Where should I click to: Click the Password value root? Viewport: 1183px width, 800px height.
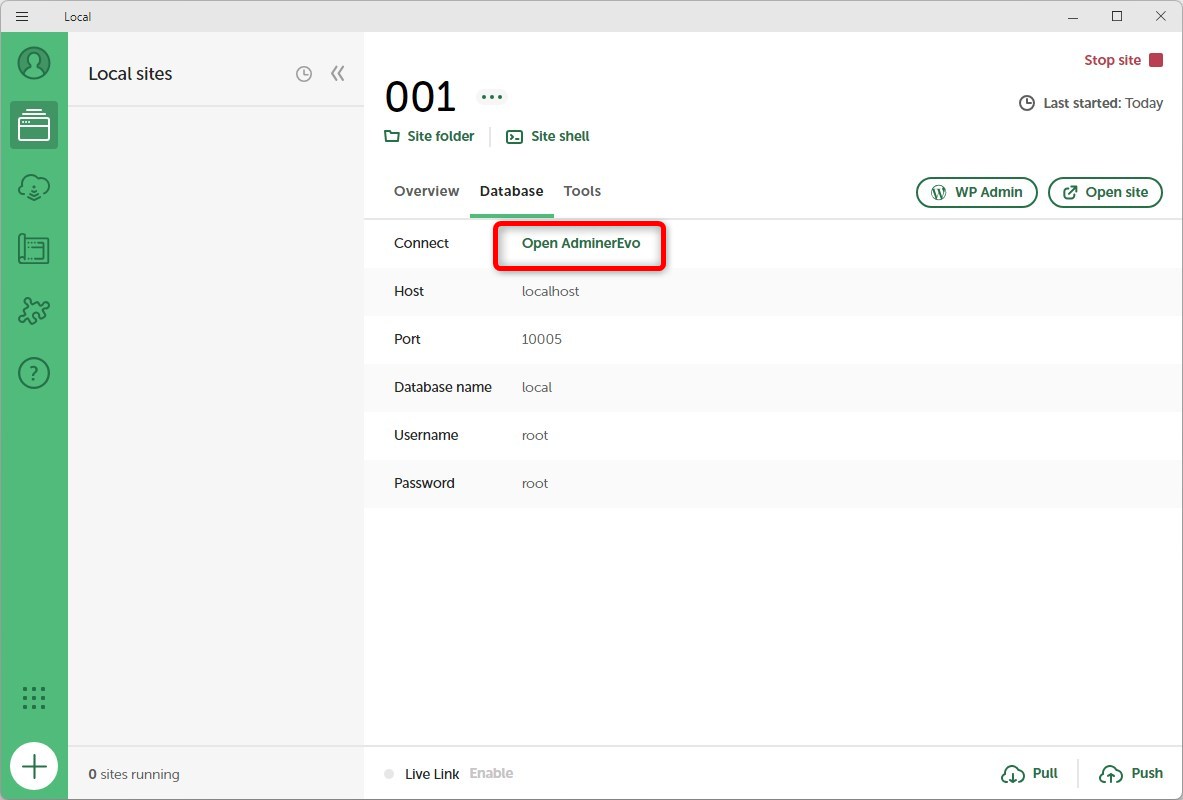click(x=535, y=484)
